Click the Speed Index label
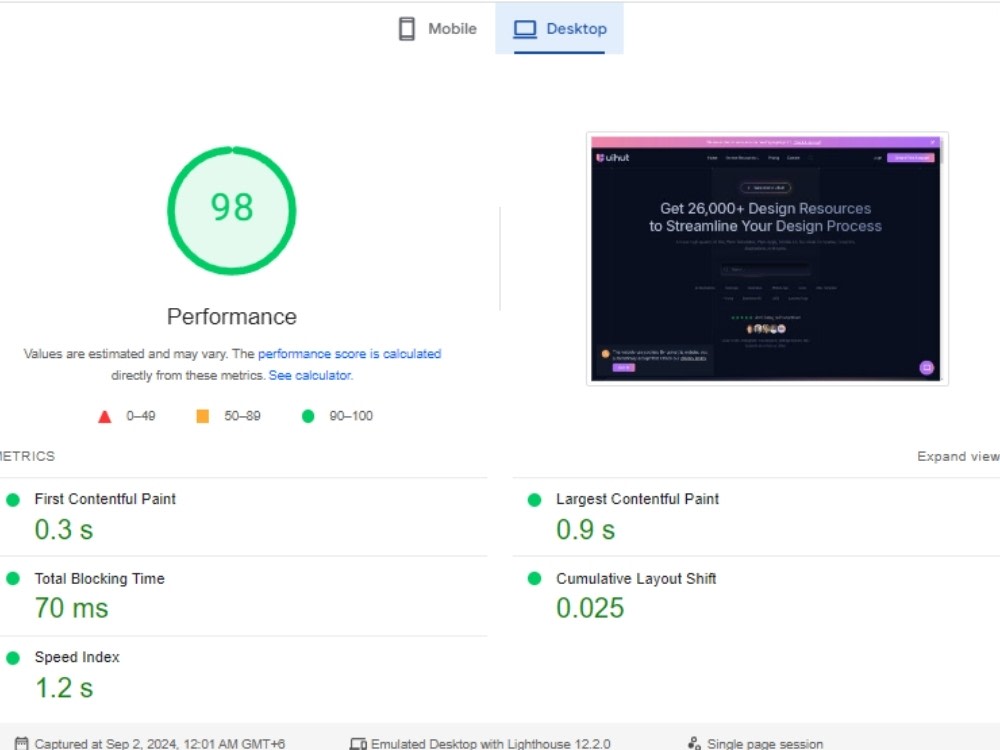This screenshot has width=1000, height=750. [77, 657]
